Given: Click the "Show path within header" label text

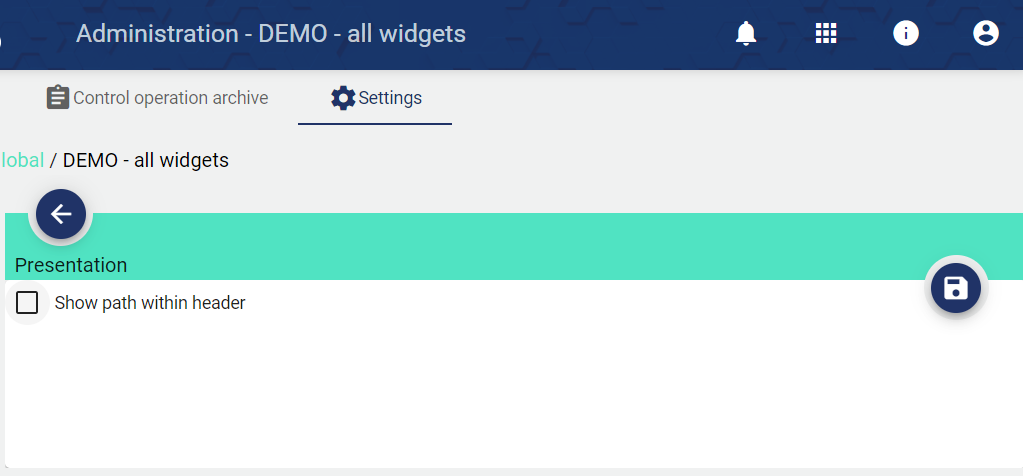Looking at the screenshot, I should [150, 302].
